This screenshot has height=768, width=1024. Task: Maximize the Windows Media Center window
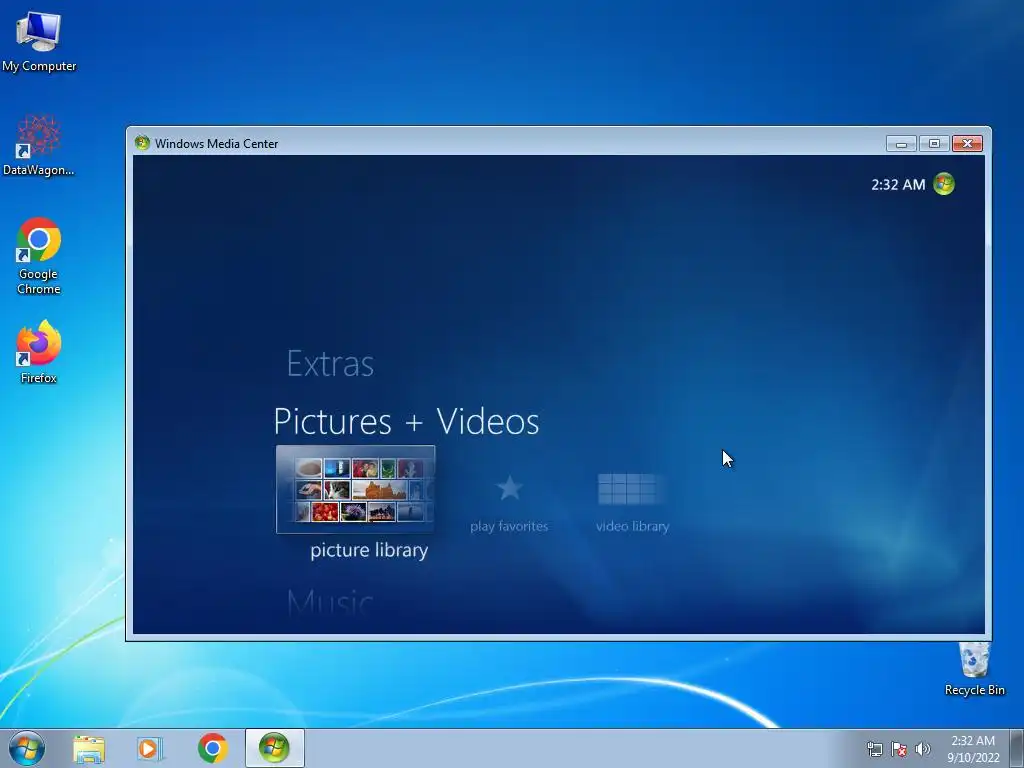(x=934, y=144)
